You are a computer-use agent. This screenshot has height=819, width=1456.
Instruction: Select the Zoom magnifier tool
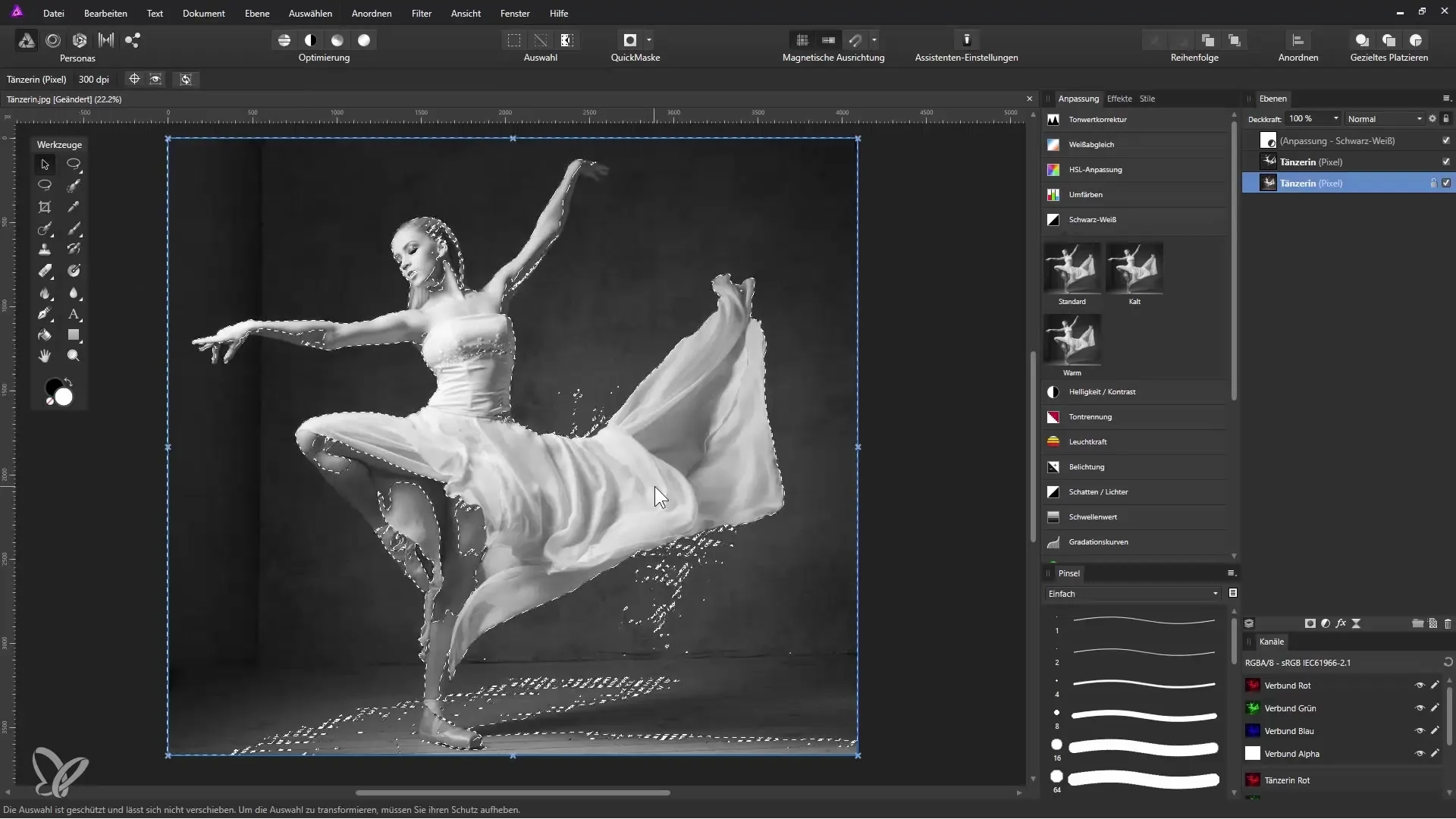point(74,356)
